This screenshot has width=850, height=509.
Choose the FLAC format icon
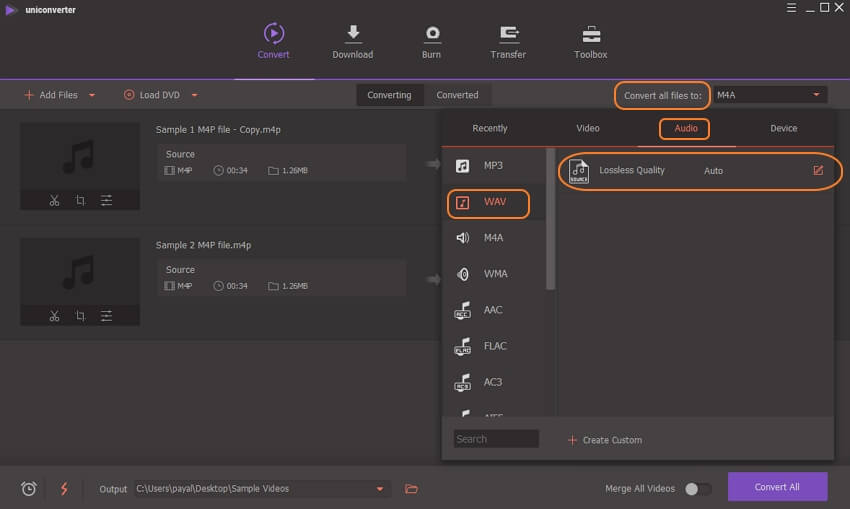tap(462, 346)
